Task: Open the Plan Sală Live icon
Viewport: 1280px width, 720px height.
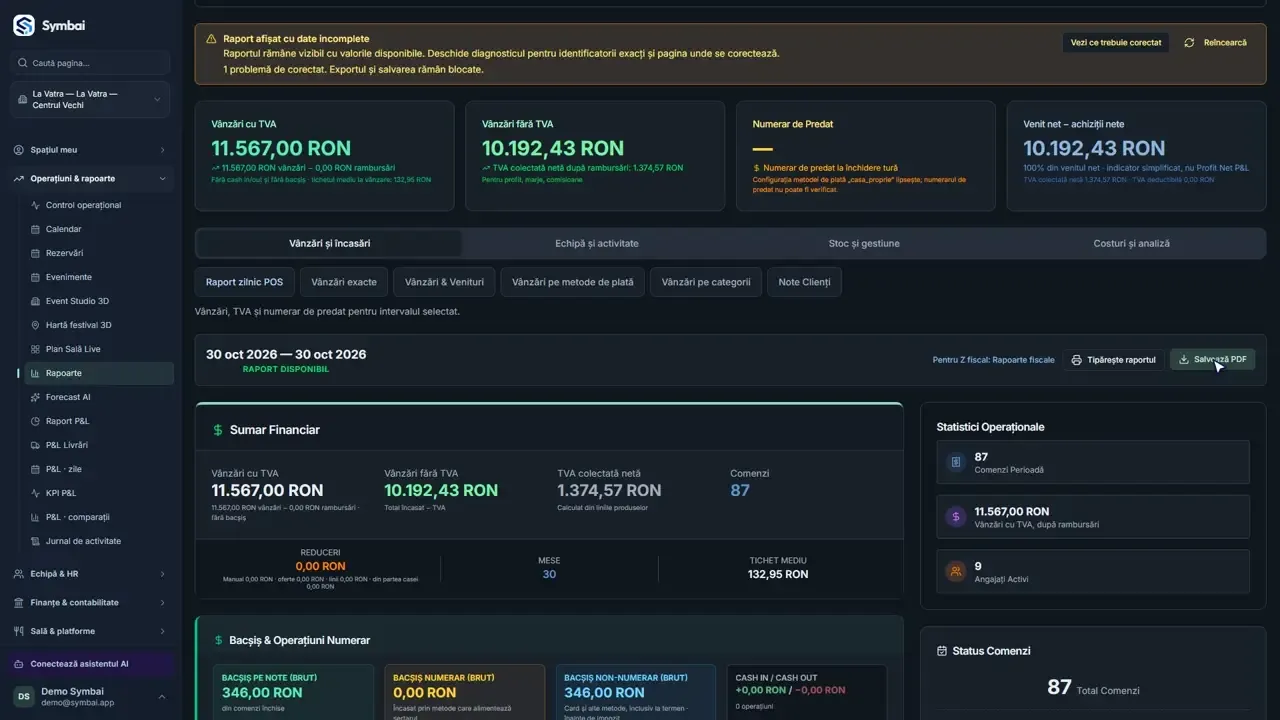Action: point(36,349)
